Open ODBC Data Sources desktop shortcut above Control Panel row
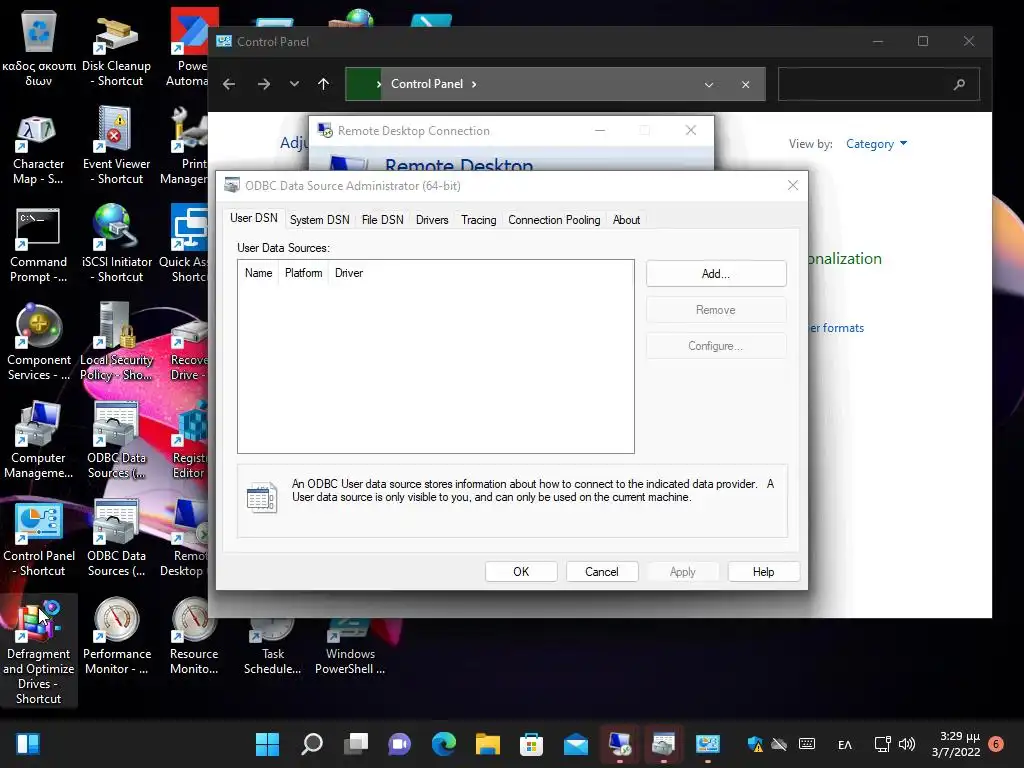The image size is (1024, 768). [116, 441]
